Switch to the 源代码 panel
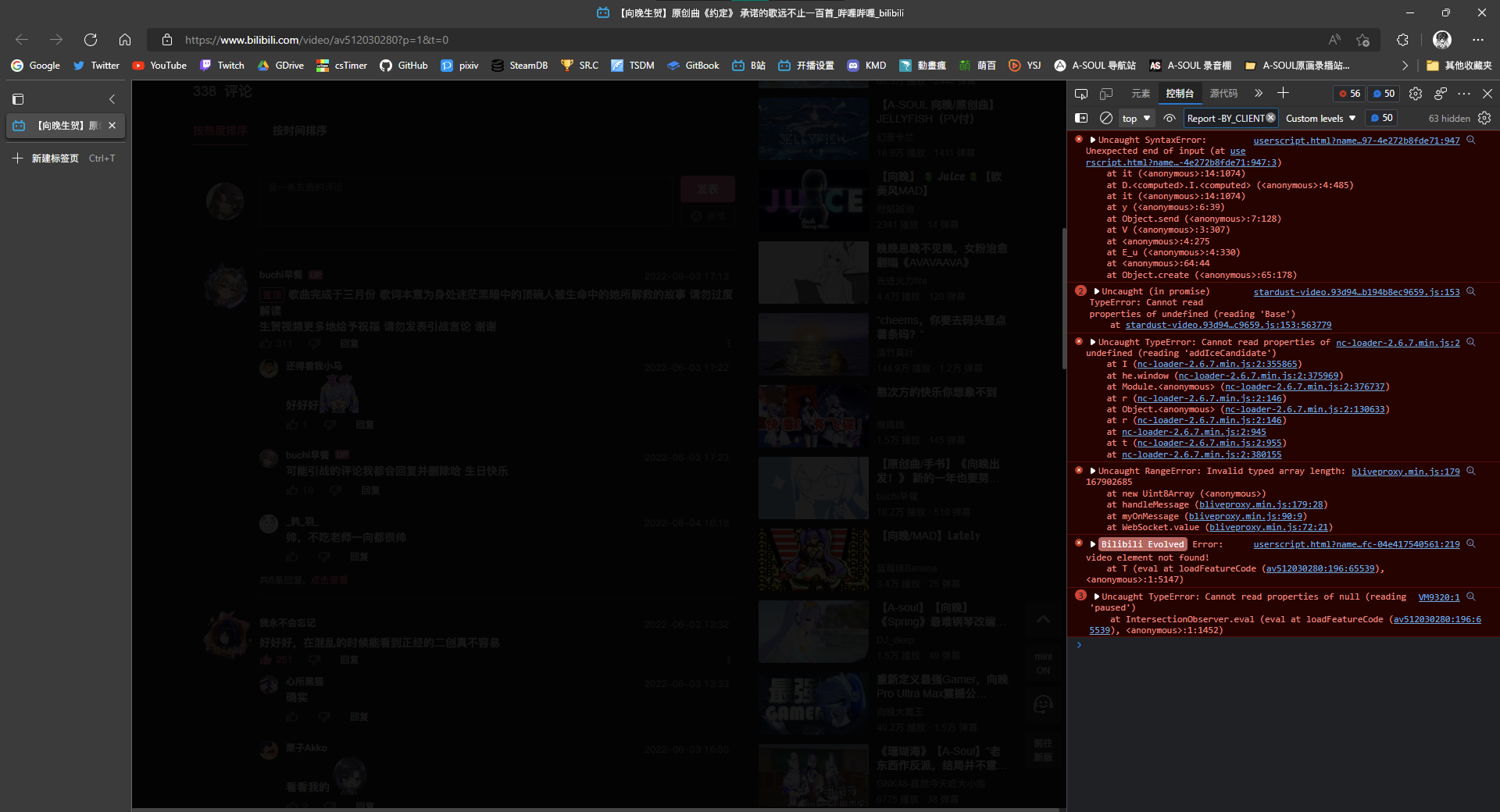Image resolution: width=1500 pixels, height=812 pixels. [x=1224, y=93]
